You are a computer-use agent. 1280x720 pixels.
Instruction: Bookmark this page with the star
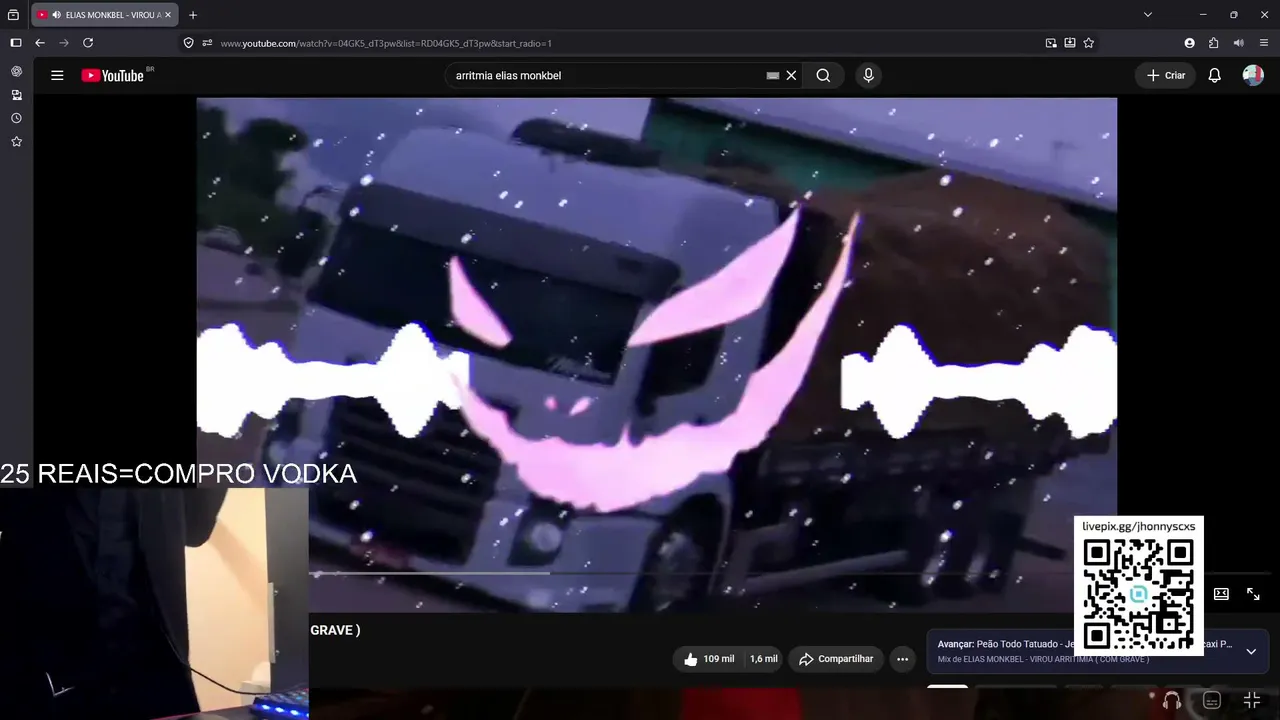tap(1089, 43)
